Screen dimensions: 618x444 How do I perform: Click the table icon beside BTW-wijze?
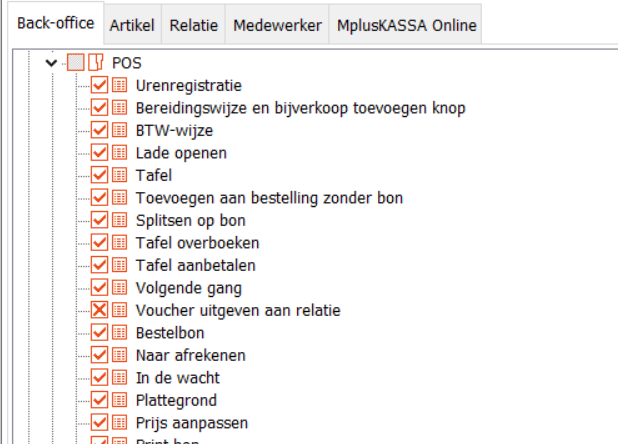(119, 131)
